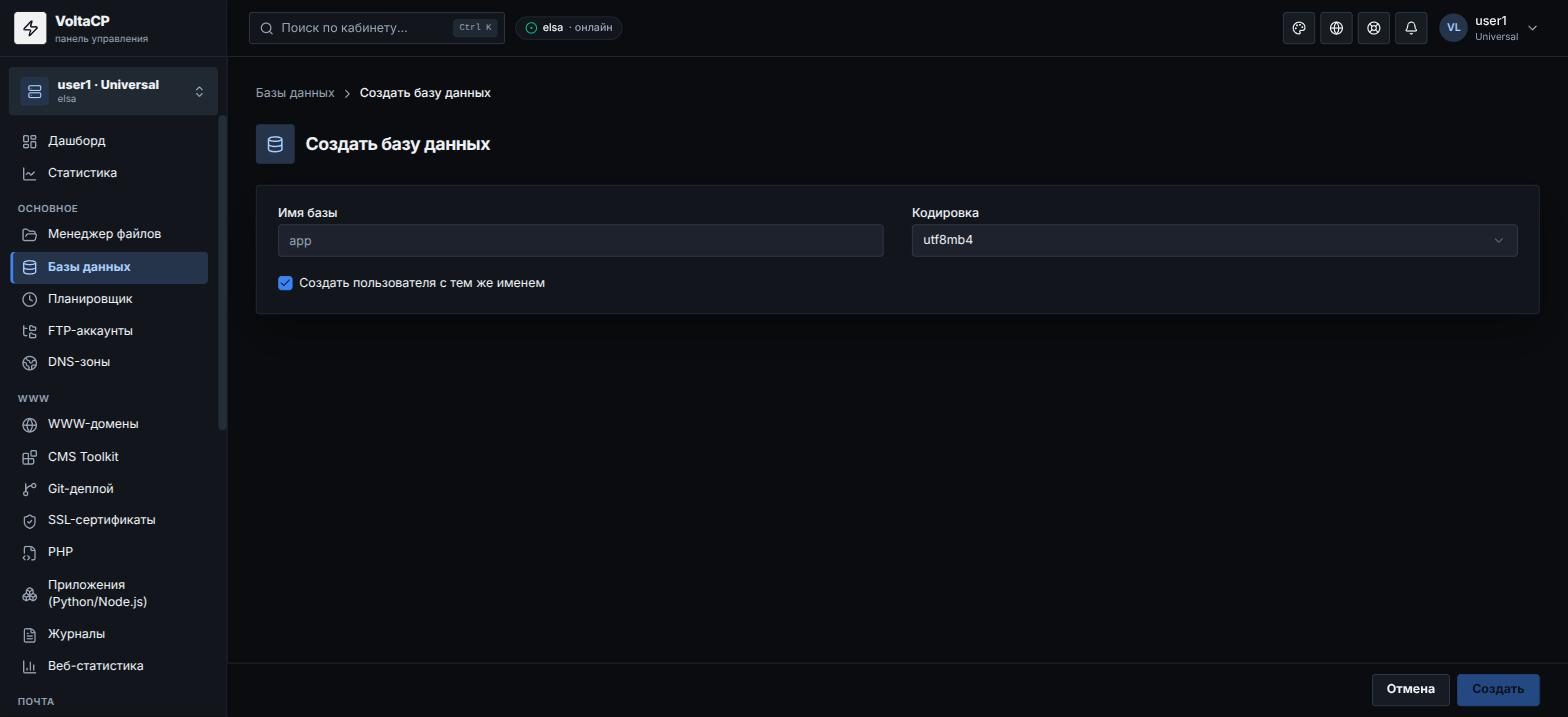Image resolution: width=1568 pixels, height=717 pixels.
Task: Click the Статистика chart icon
Action: point(30,173)
